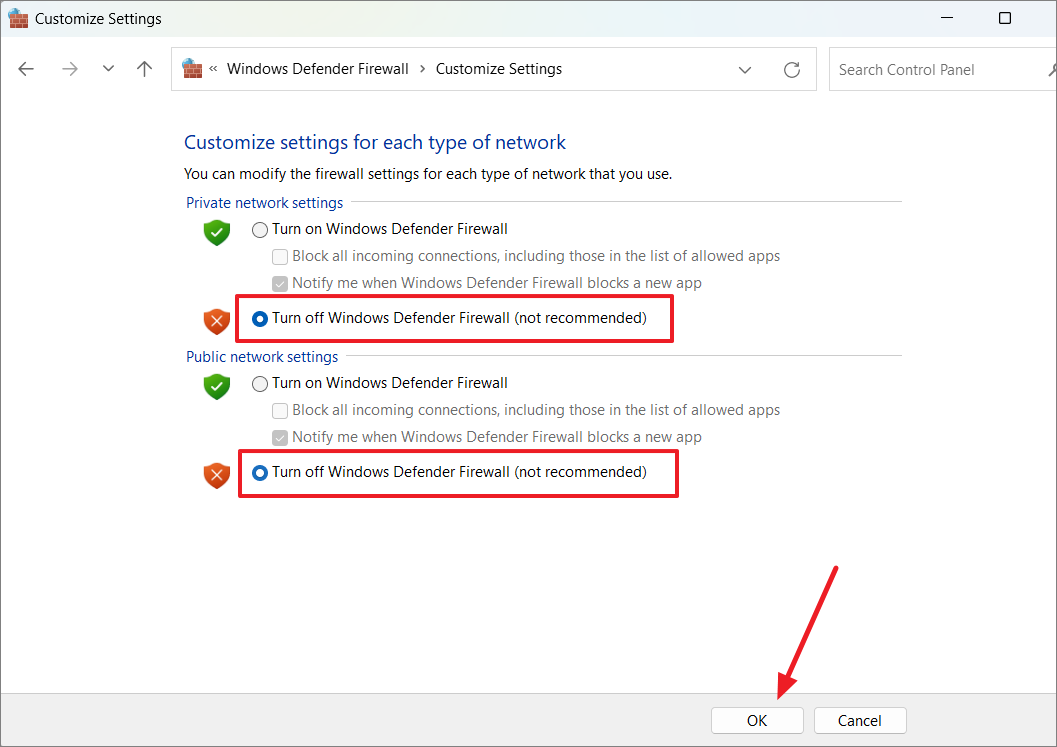
Task: Click Public network settings heading
Action: (262, 357)
